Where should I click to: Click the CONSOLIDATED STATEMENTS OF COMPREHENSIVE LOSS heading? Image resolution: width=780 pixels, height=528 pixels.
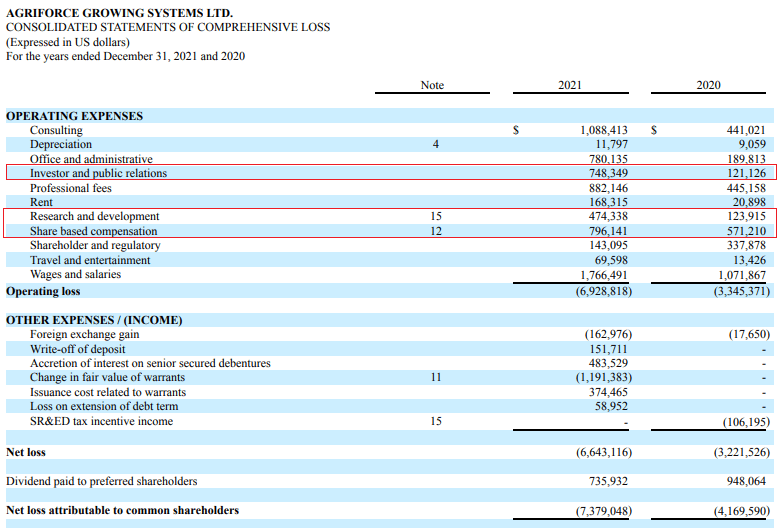pyautogui.click(x=168, y=27)
